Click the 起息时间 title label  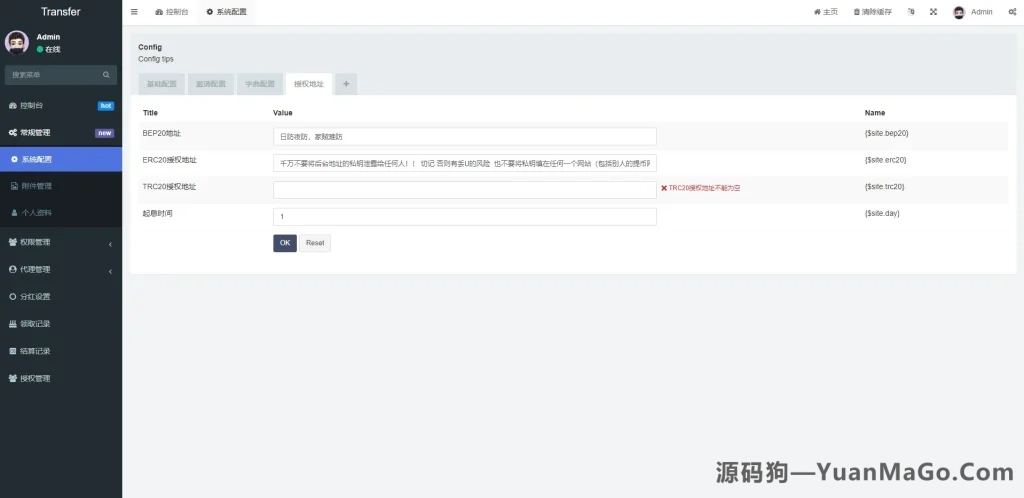coord(157,213)
